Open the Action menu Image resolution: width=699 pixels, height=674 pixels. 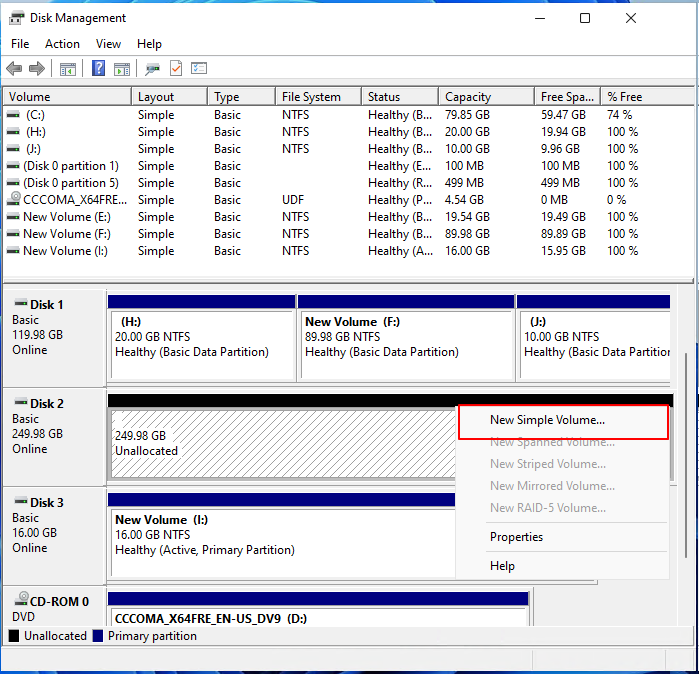coord(62,44)
